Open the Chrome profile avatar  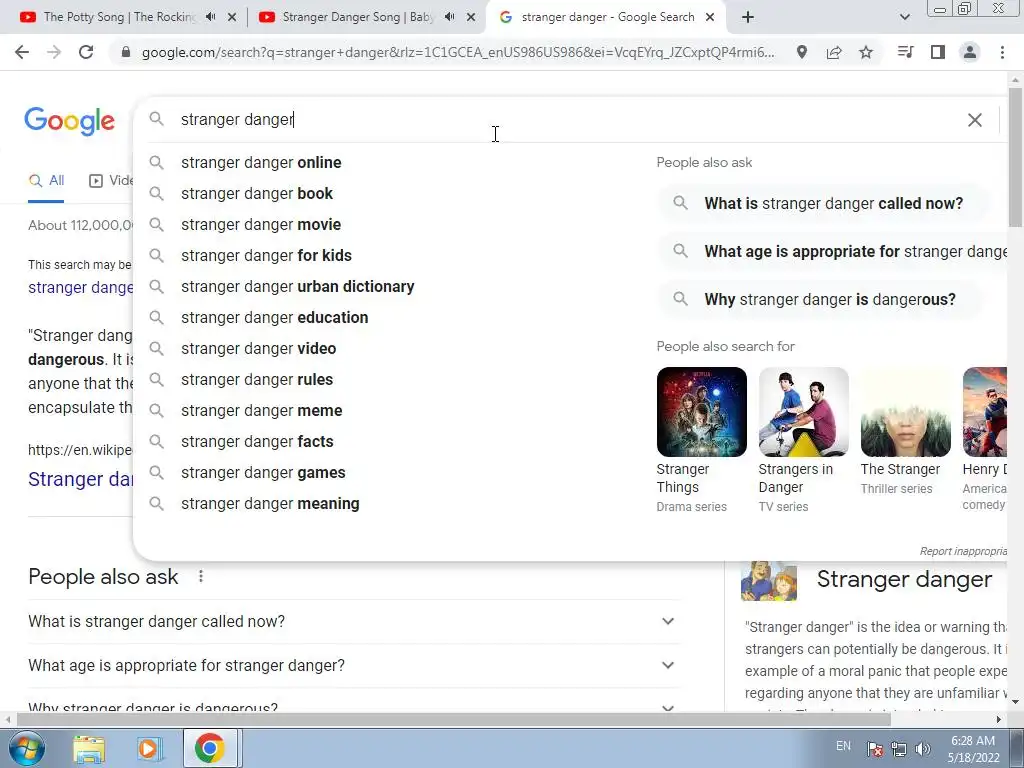click(970, 52)
